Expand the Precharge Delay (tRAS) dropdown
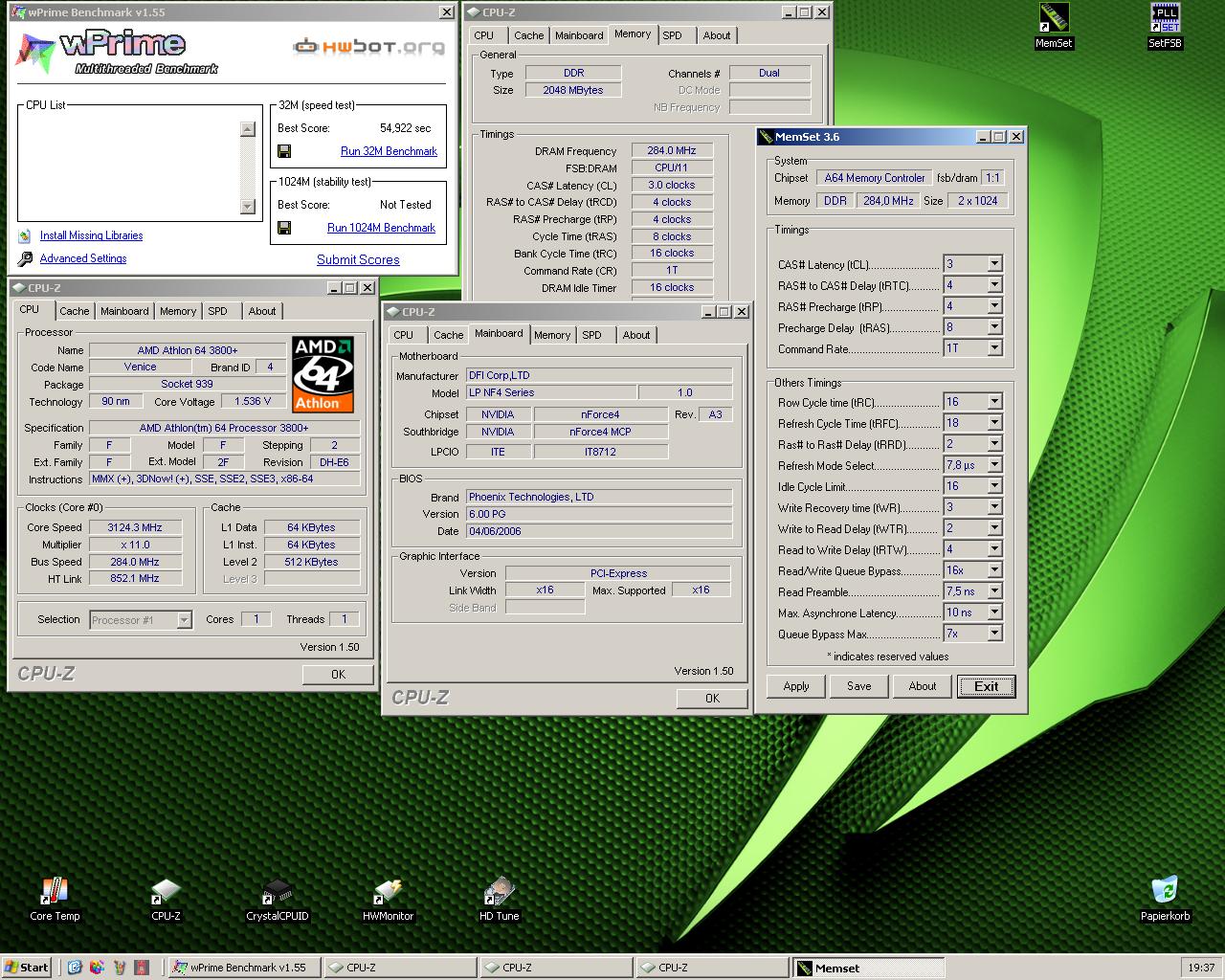1225x980 pixels. [x=994, y=327]
